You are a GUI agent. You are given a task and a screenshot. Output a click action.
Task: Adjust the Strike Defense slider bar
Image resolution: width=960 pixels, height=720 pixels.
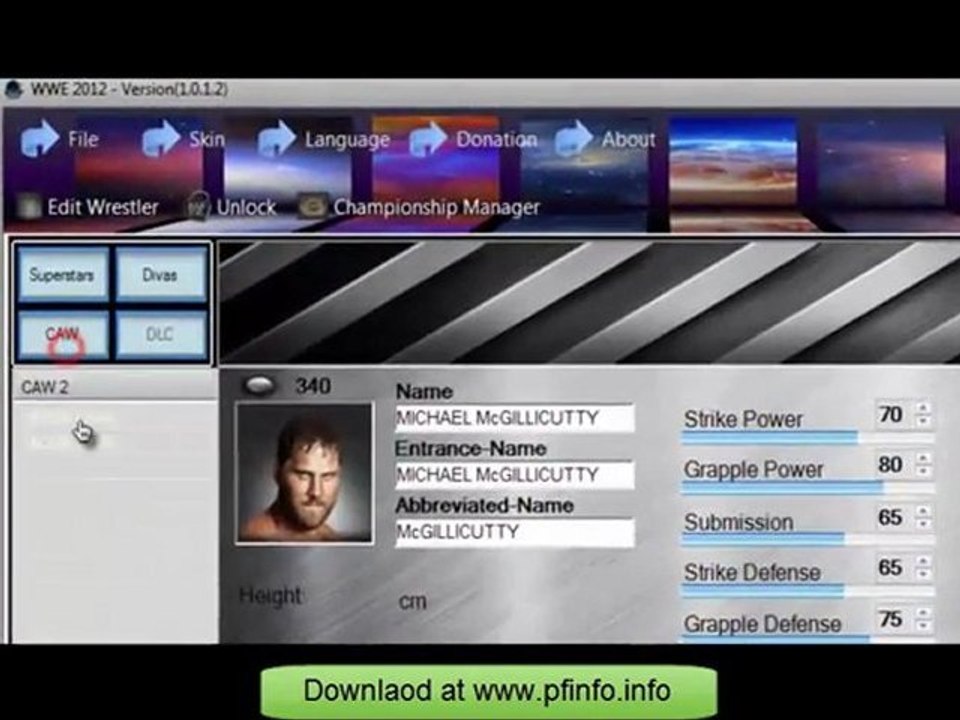808,591
